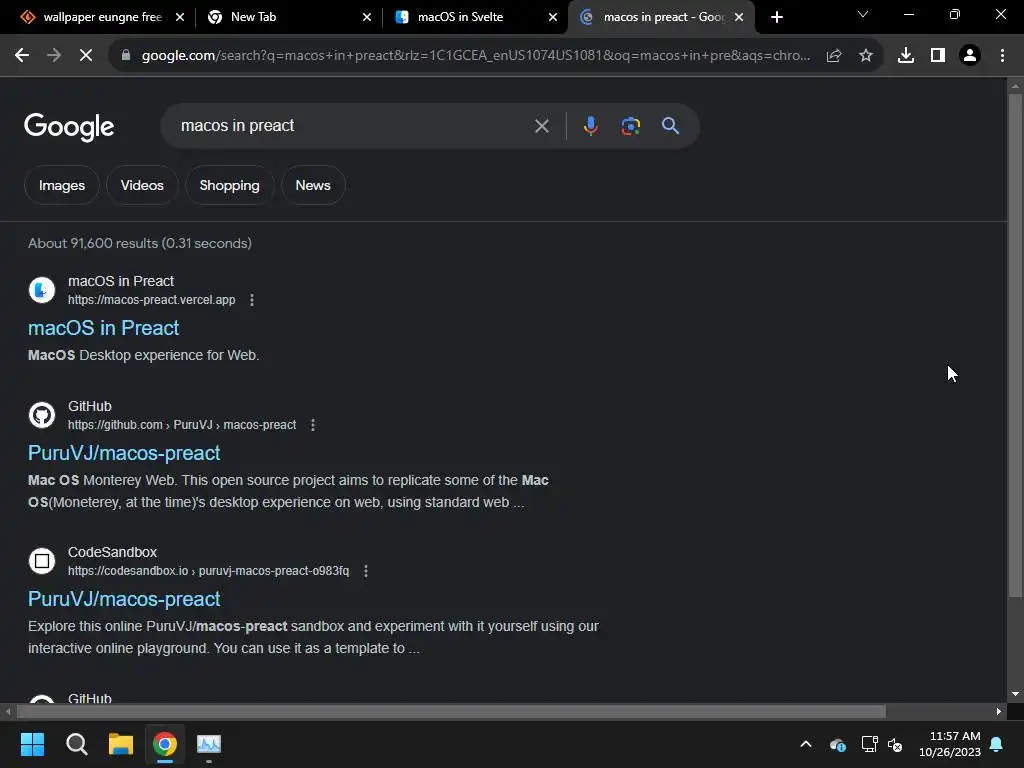Click the forward navigation arrow

click(54, 56)
